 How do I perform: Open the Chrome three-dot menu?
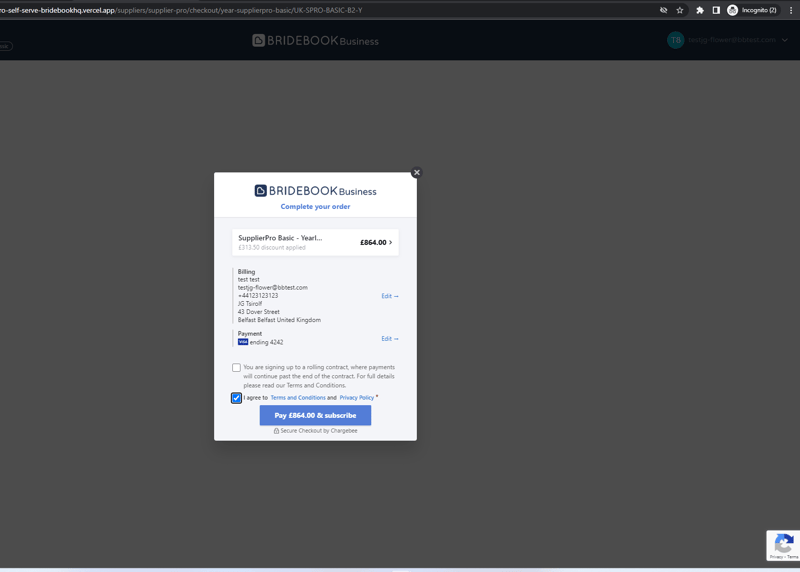791,10
